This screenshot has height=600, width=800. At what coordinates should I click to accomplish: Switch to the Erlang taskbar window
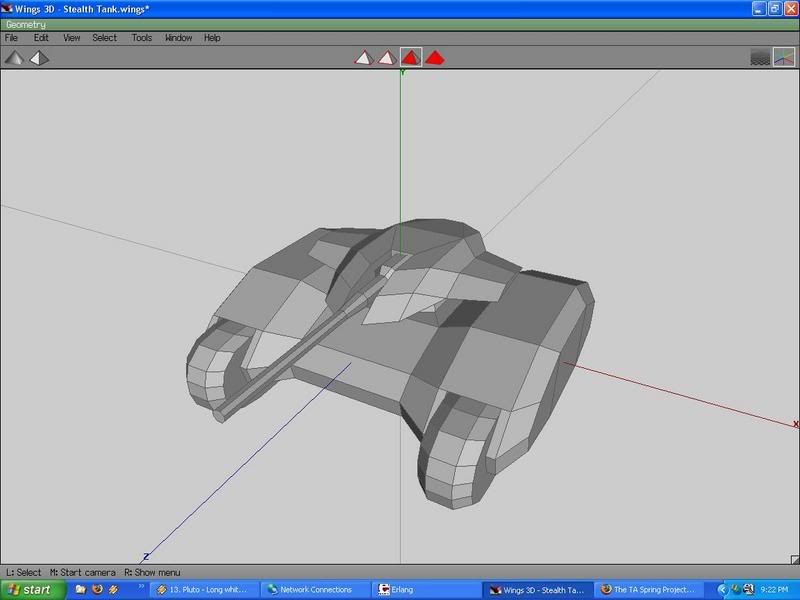425,590
